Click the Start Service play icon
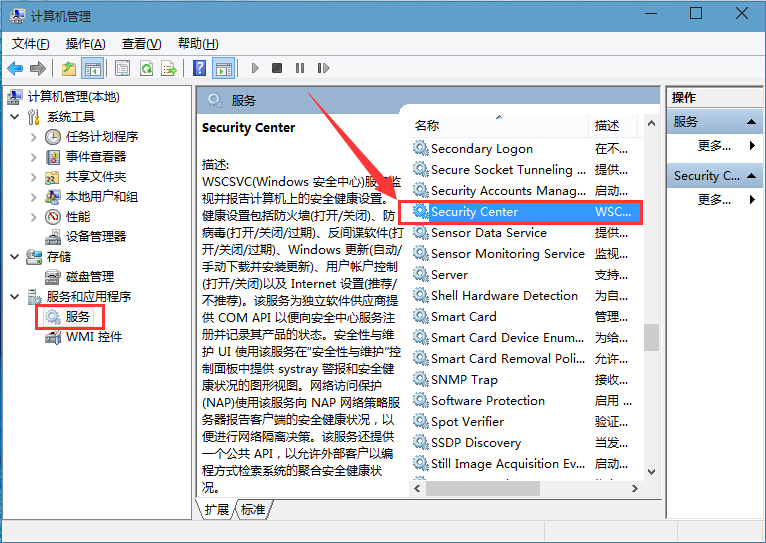The height and width of the screenshot is (543, 766). [x=255, y=68]
